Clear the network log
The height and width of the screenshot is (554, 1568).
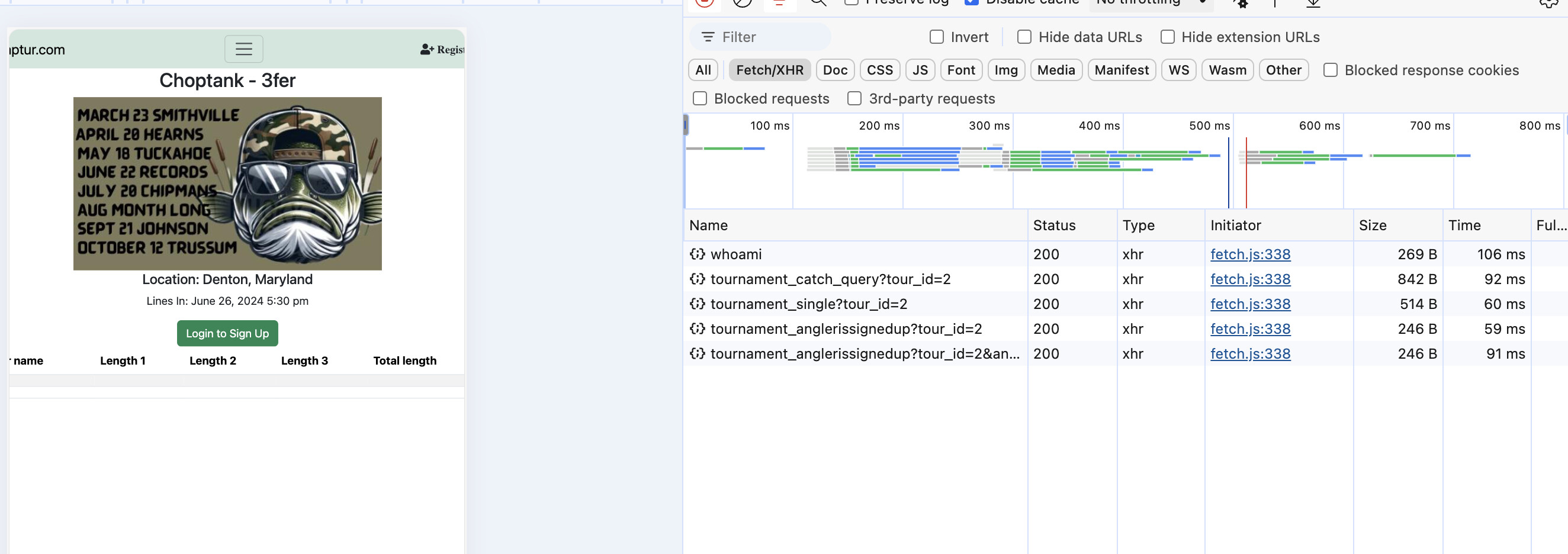pos(742,2)
